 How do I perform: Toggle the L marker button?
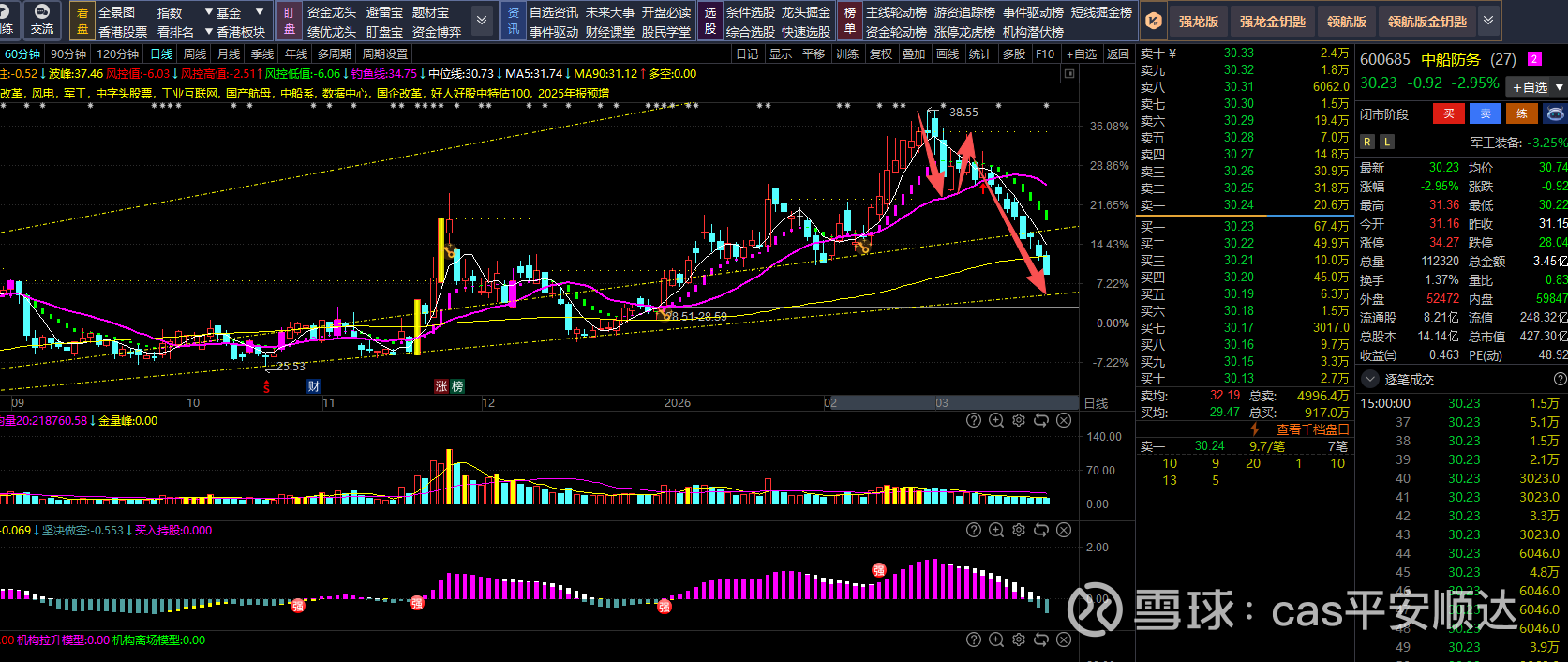tap(1387, 143)
